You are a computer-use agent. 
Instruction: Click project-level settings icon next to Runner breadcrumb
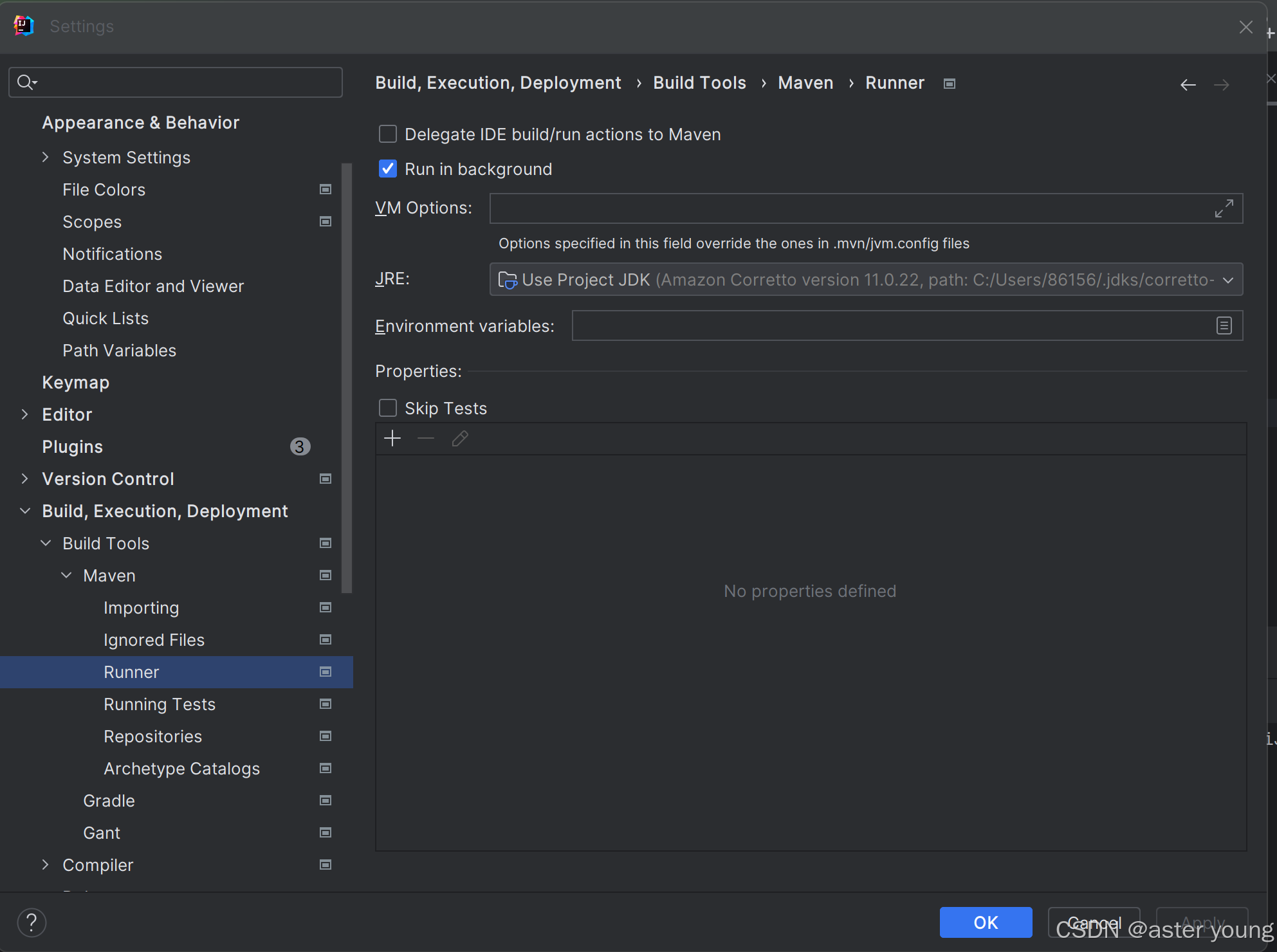[949, 84]
